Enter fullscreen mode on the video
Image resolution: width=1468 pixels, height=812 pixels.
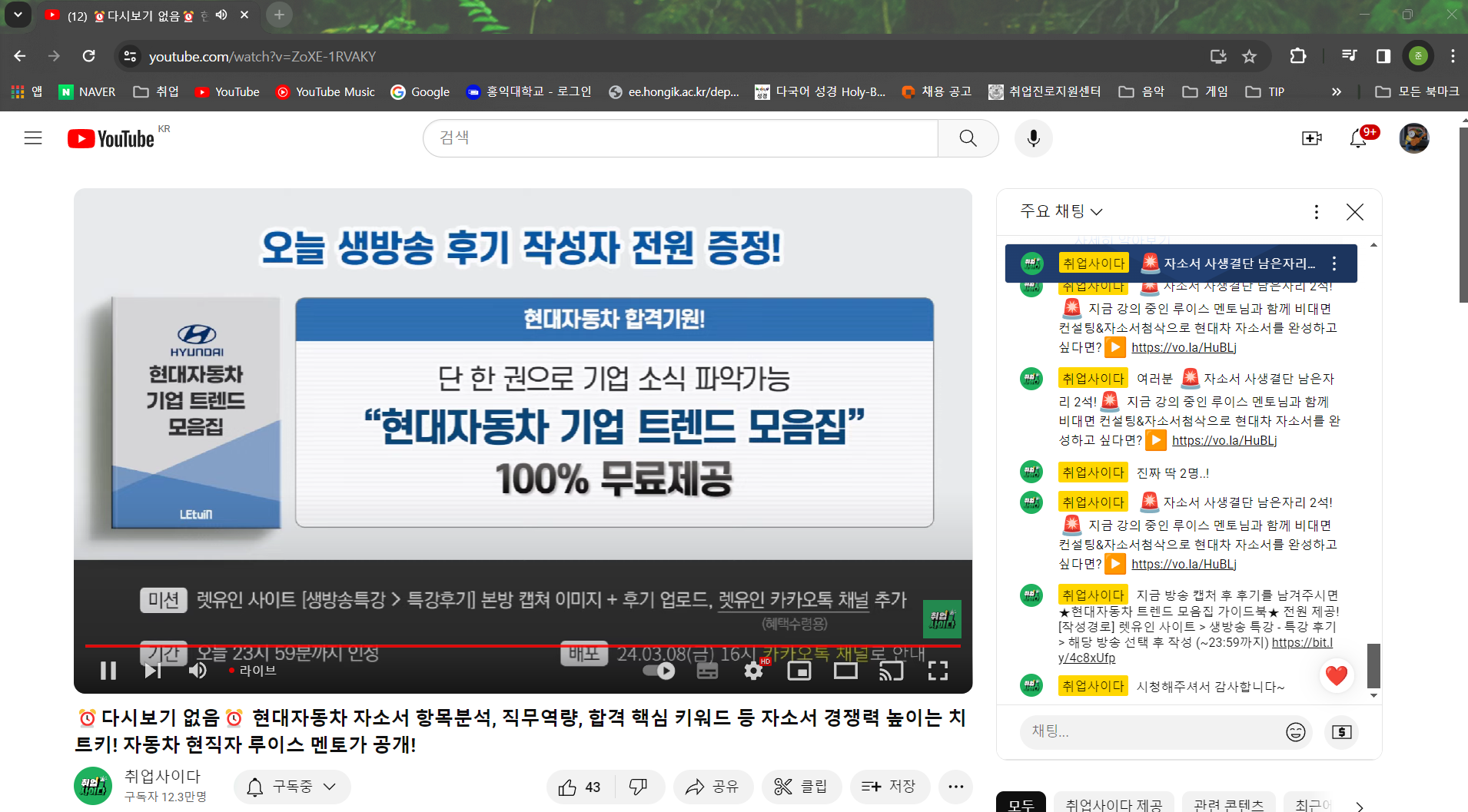coord(938,671)
